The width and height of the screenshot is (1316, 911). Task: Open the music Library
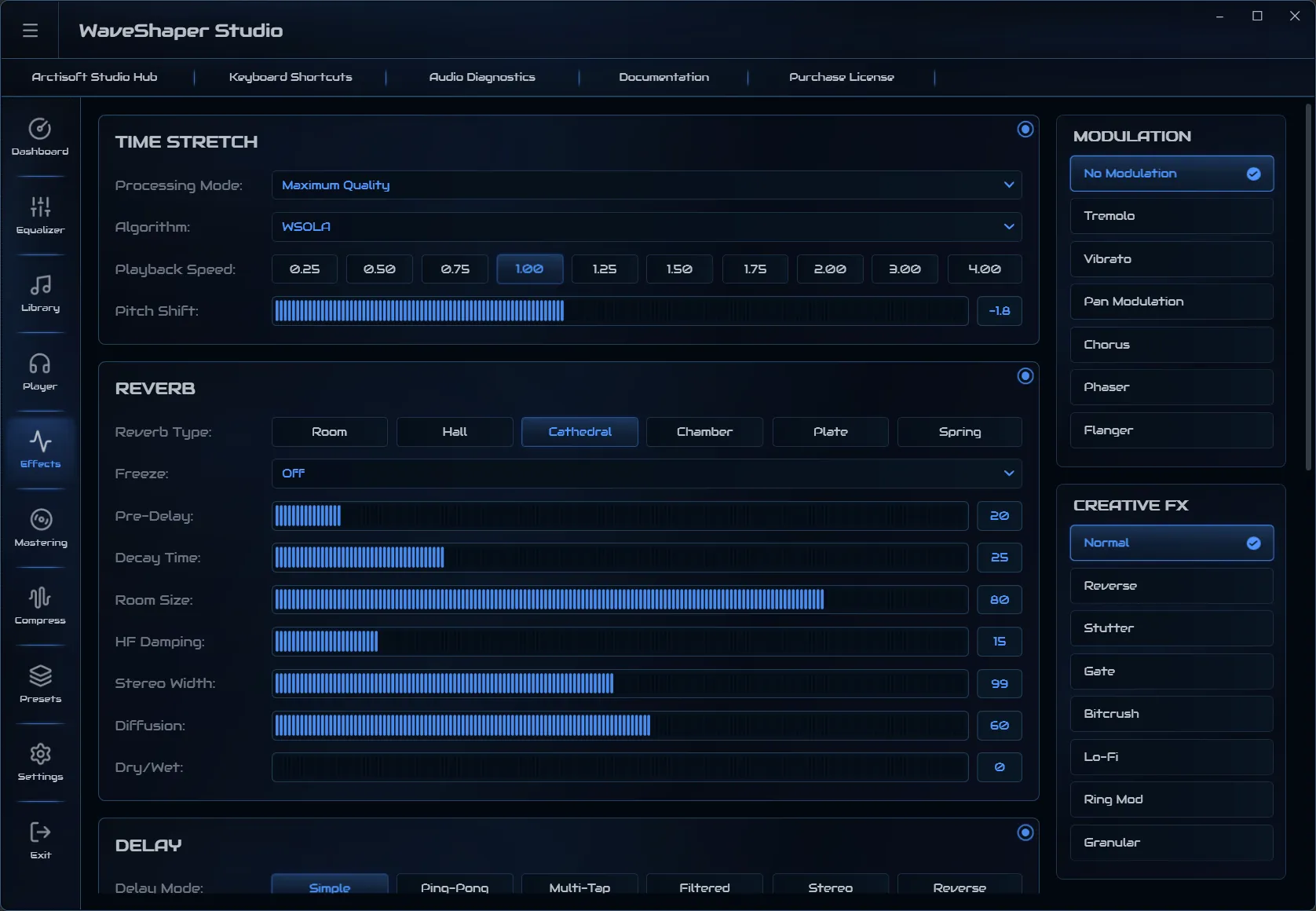(x=40, y=293)
